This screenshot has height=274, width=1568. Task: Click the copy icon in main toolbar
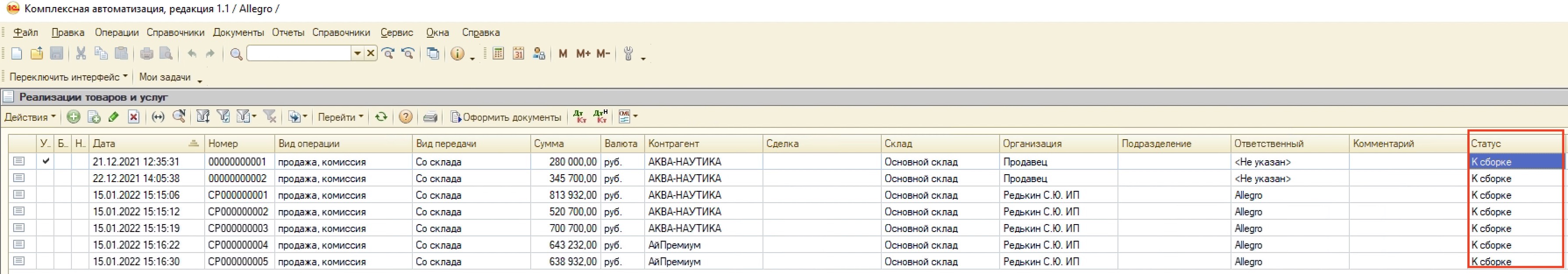click(x=101, y=54)
